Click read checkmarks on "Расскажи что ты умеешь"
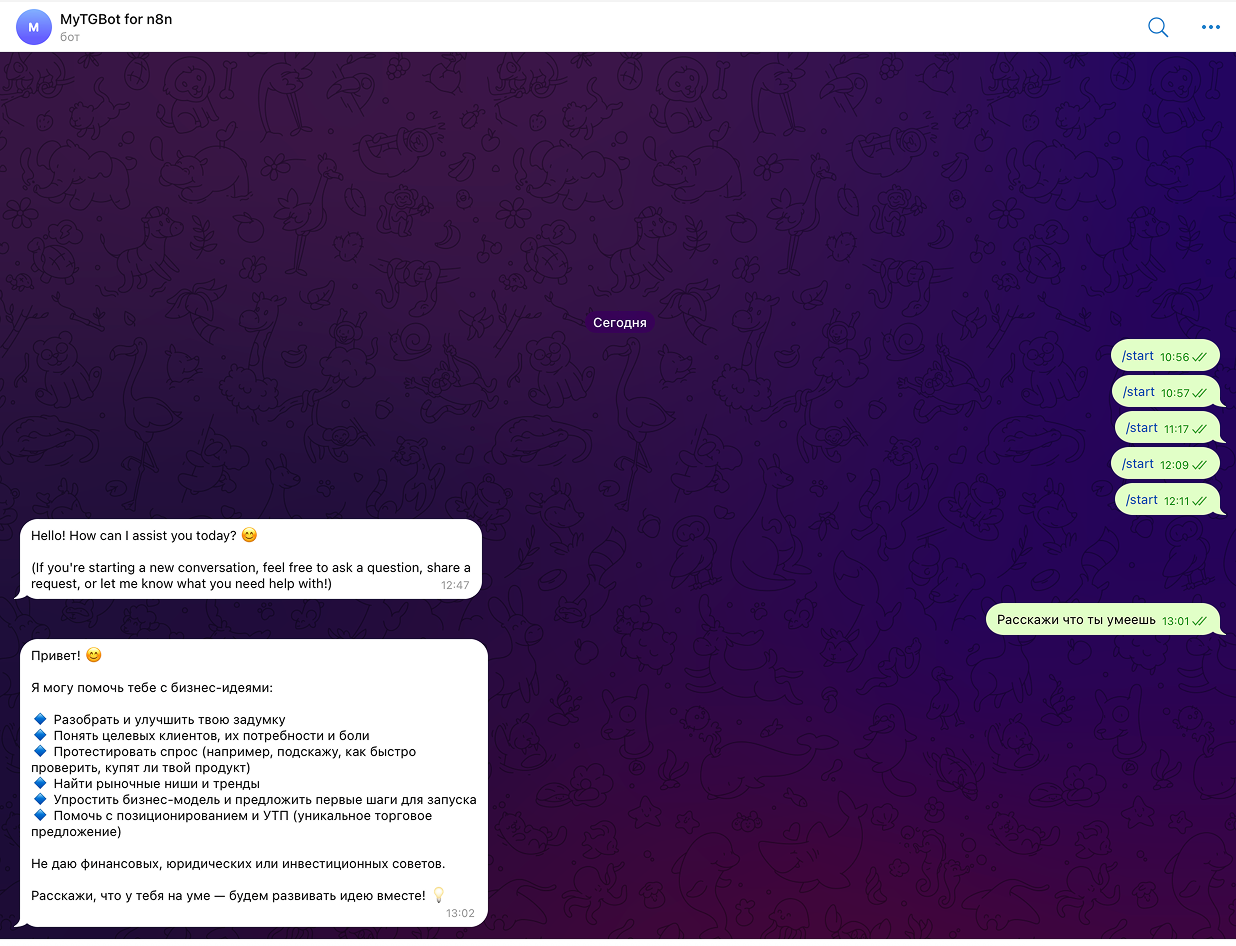Image resolution: width=1236 pixels, height=946 pixels. pyautogui.click(x=1200, y=621)
